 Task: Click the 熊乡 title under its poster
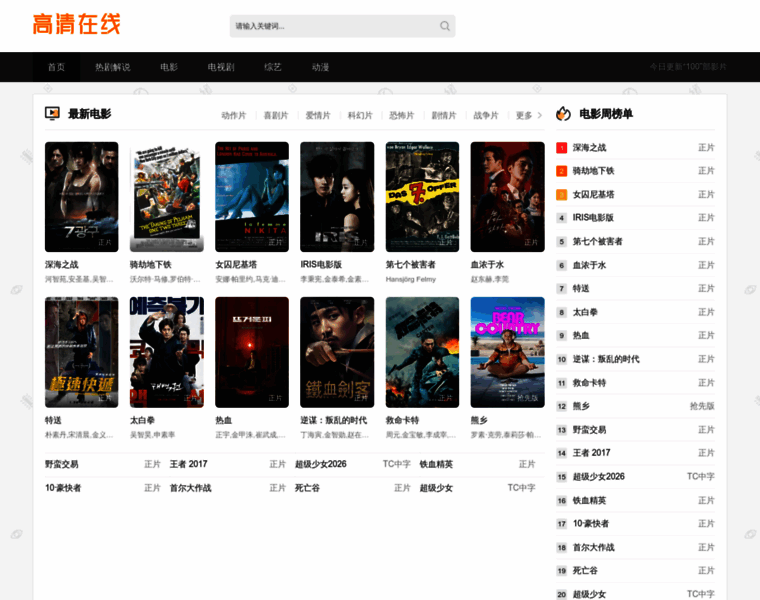479,420
